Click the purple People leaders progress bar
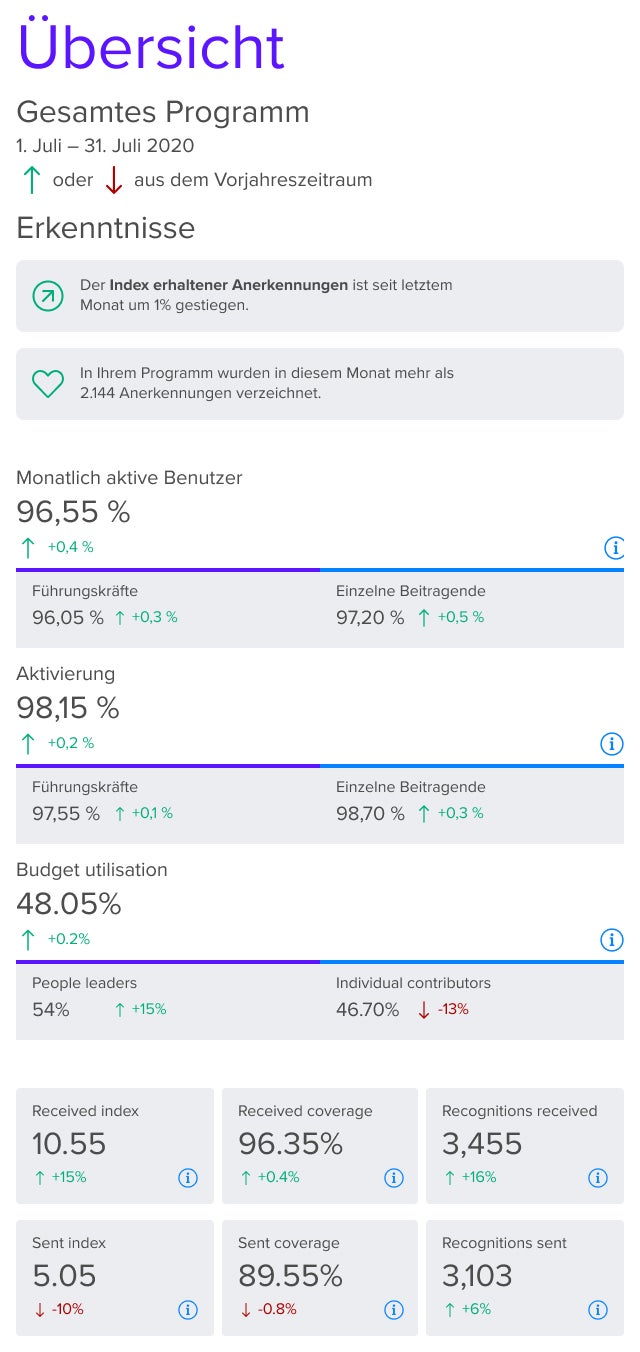Screen dimensions: 640x1352 coord(168,962)
